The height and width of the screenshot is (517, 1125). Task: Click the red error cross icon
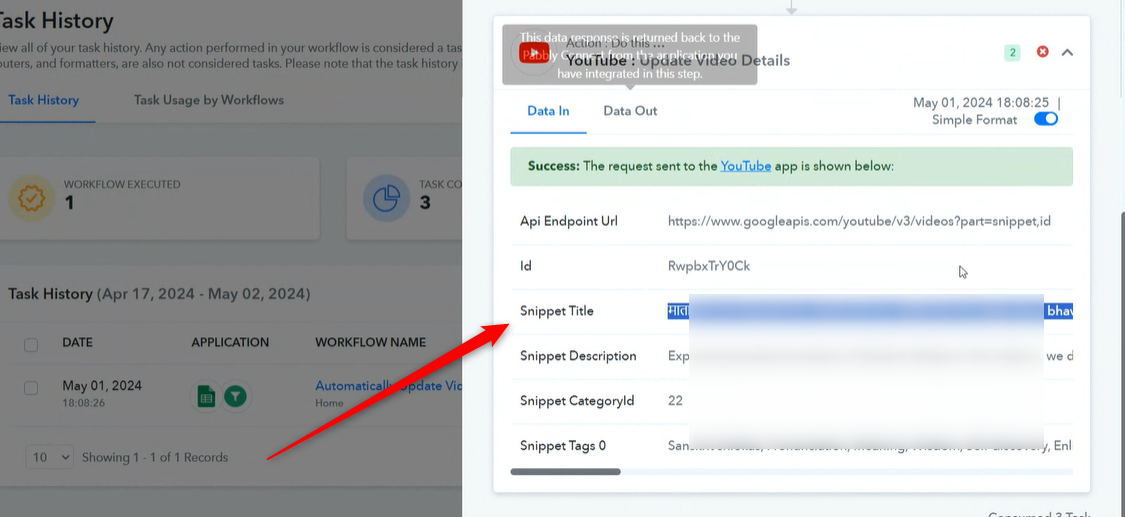click(1042, 52)
